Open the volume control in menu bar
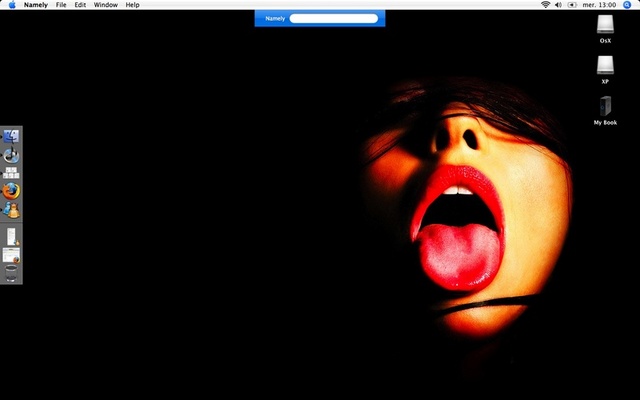This screenshot has height=400, width=640. click(x=558, y=5)
